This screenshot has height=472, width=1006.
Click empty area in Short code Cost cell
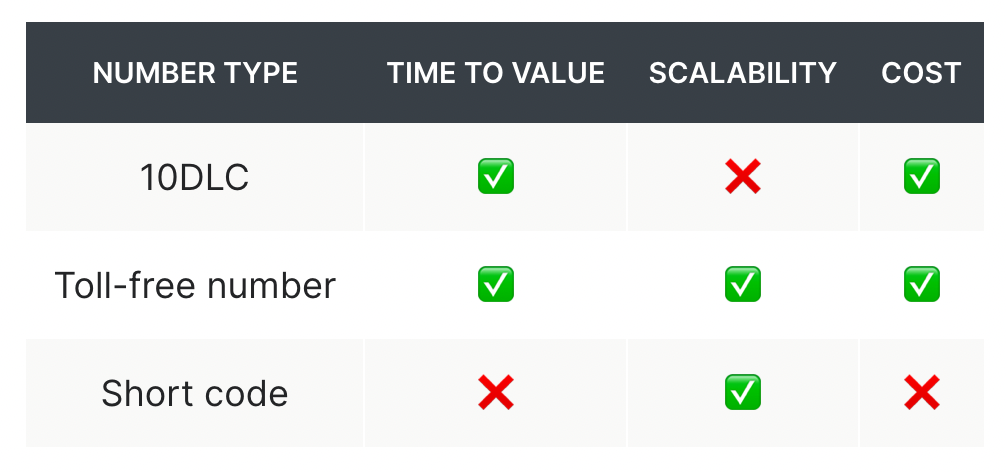(x=962, y=392)
